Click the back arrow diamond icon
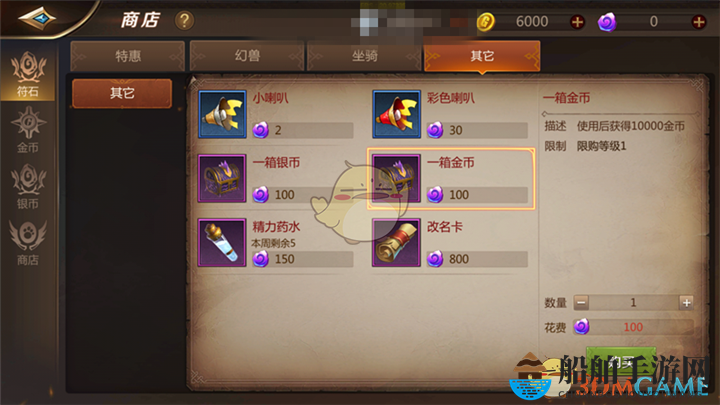 tap(37, 18)
